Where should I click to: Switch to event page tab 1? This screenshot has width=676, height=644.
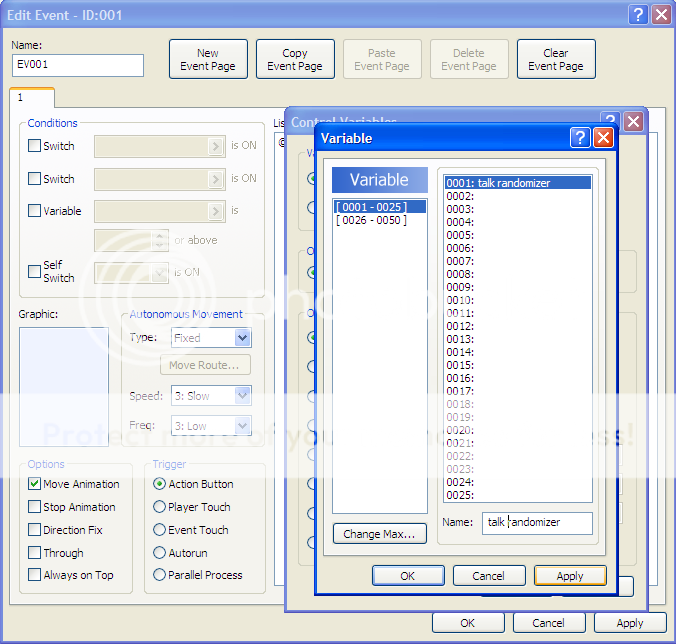[31, 98]
